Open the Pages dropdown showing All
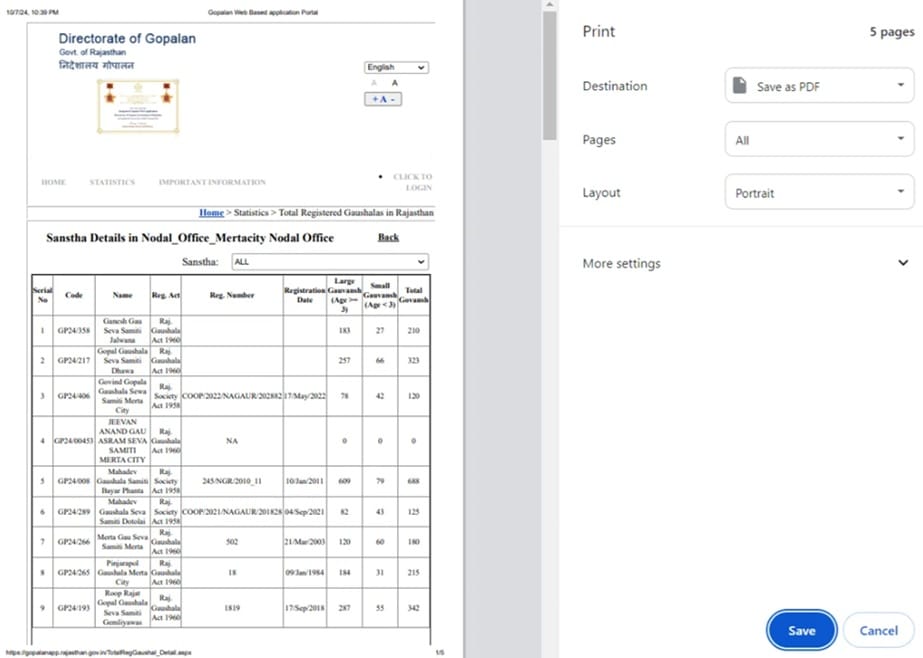 pyautogui.click(x=818, y=139)
